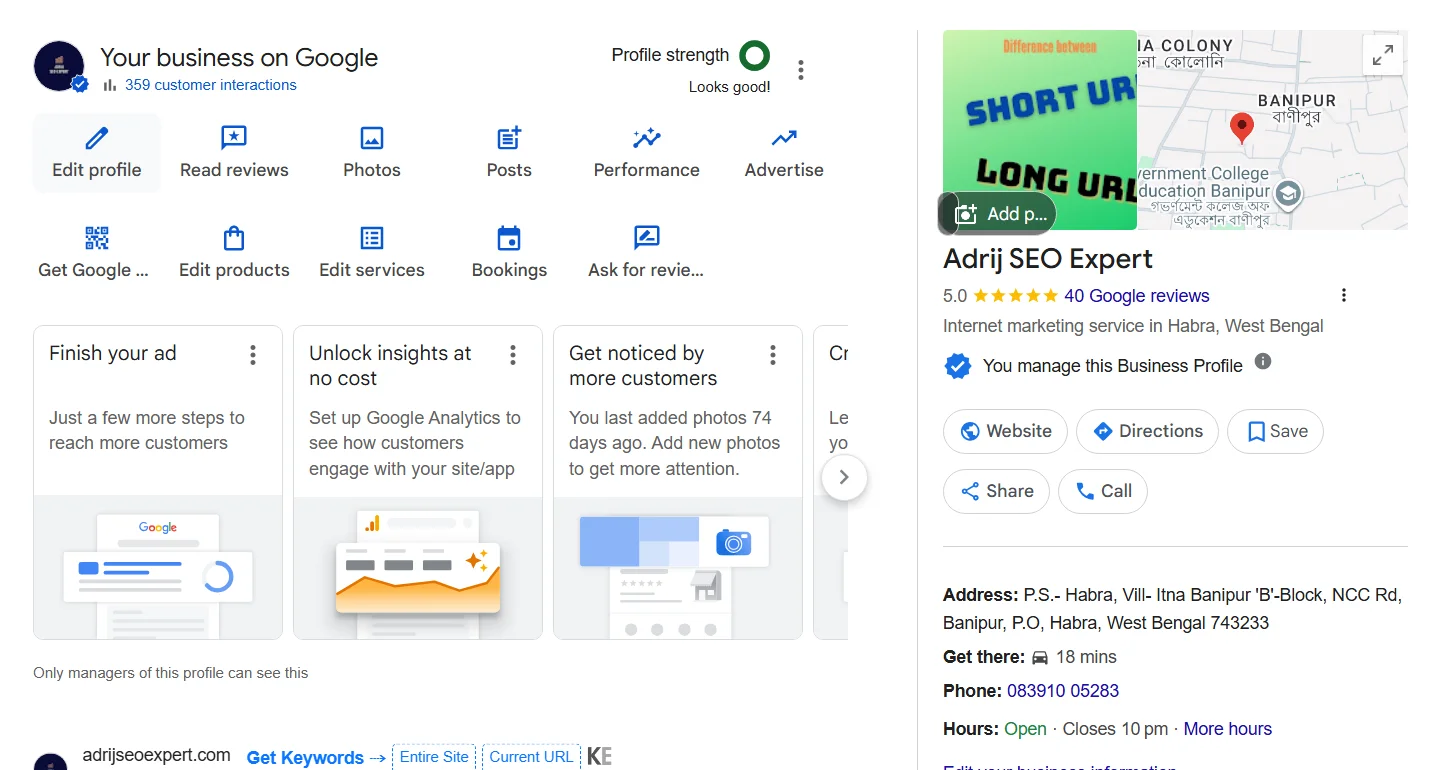
Task: Open Get noticed by more customers card
Action: [x=678, y=482]
